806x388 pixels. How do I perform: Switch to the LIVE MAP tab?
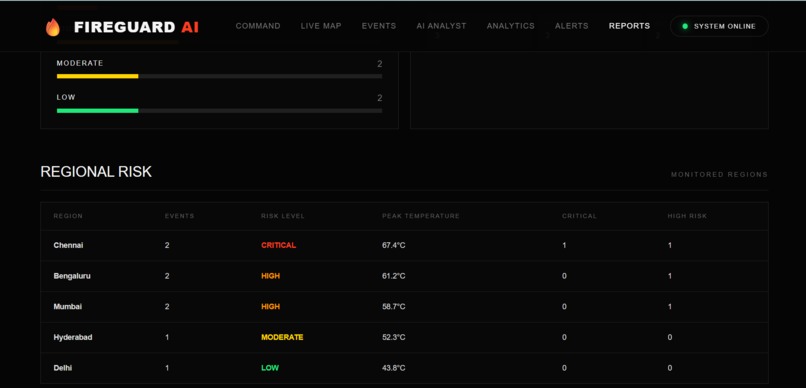[x=321, y=26]
